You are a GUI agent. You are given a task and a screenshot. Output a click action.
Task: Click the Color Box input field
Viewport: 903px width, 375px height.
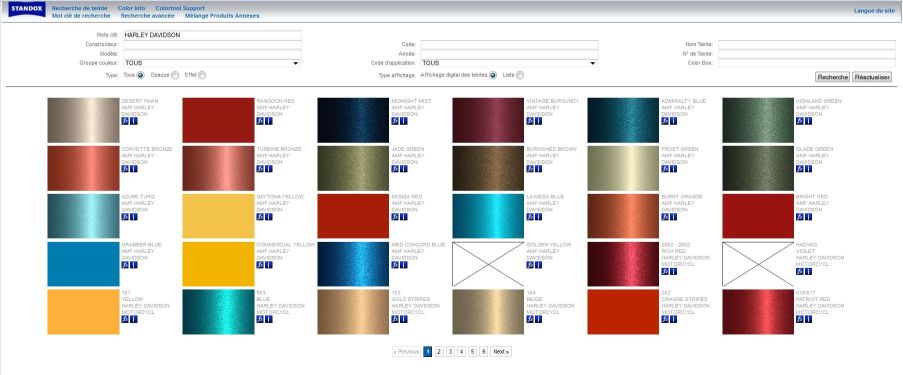pyautogui.click(x=806, y=63)
